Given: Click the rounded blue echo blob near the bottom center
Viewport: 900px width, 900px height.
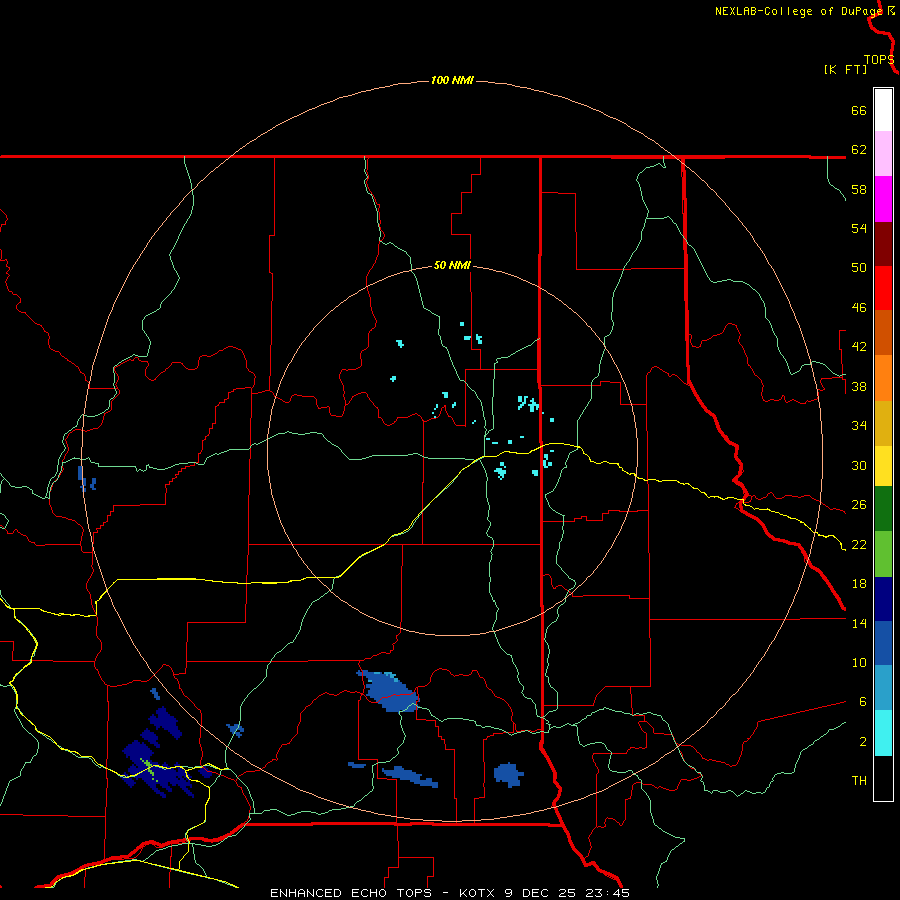Looking at the screenshot, I should click(509, 774).
